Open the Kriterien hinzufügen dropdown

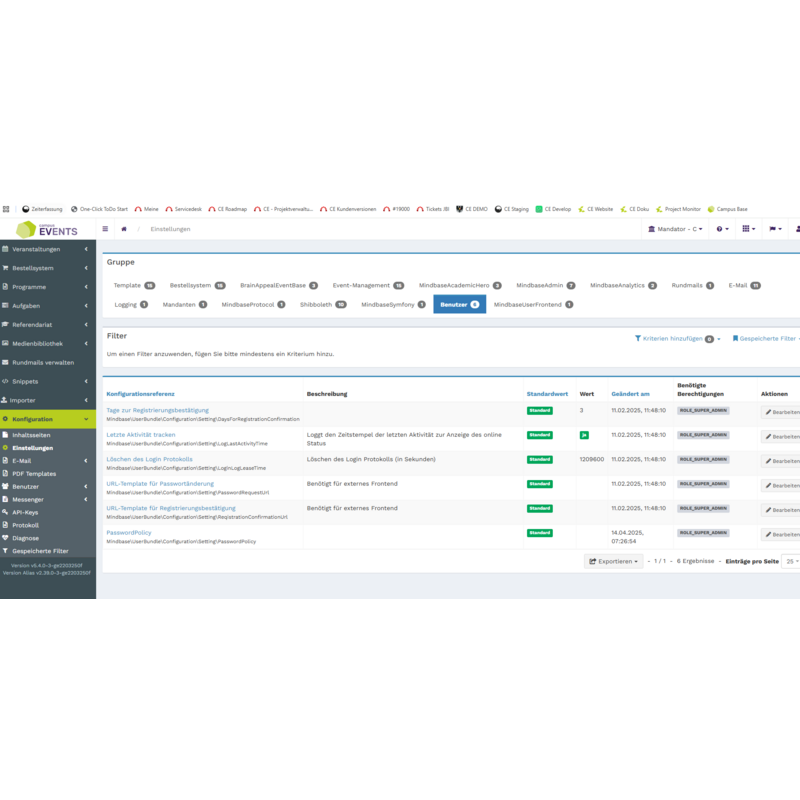coord(677,339)
